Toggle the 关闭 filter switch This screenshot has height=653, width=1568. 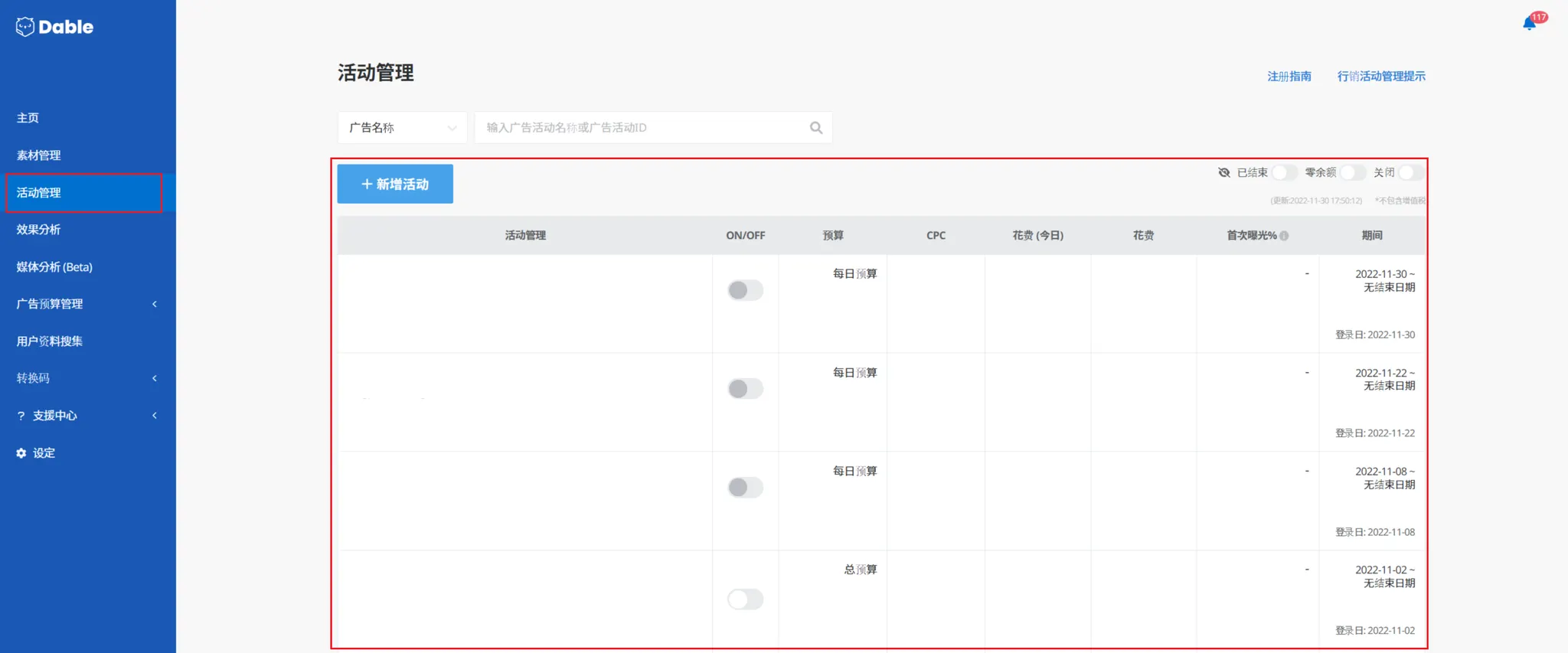[x=1410, y=173]
